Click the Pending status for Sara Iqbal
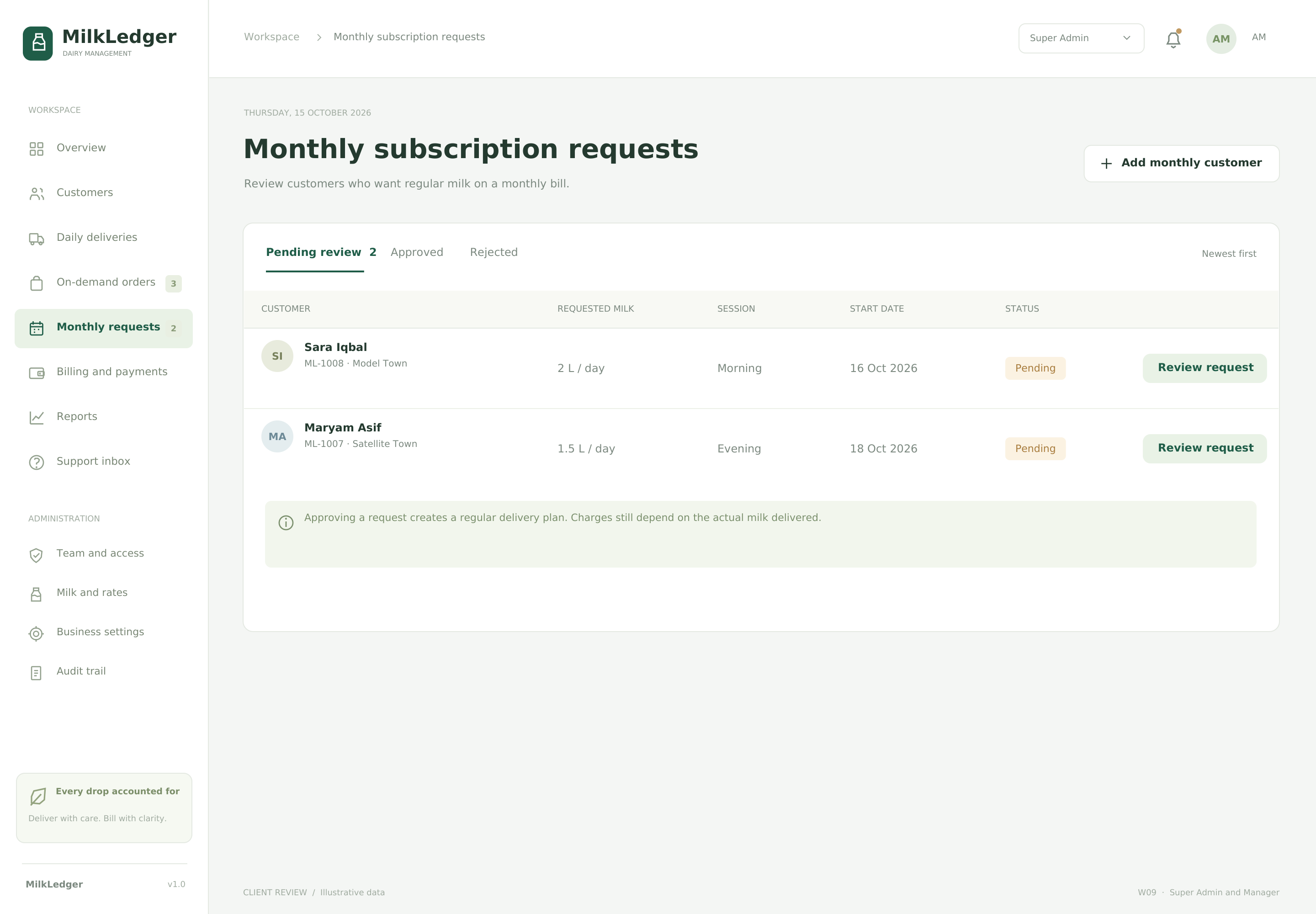Screen dimensions: 1316x914 1035,368
